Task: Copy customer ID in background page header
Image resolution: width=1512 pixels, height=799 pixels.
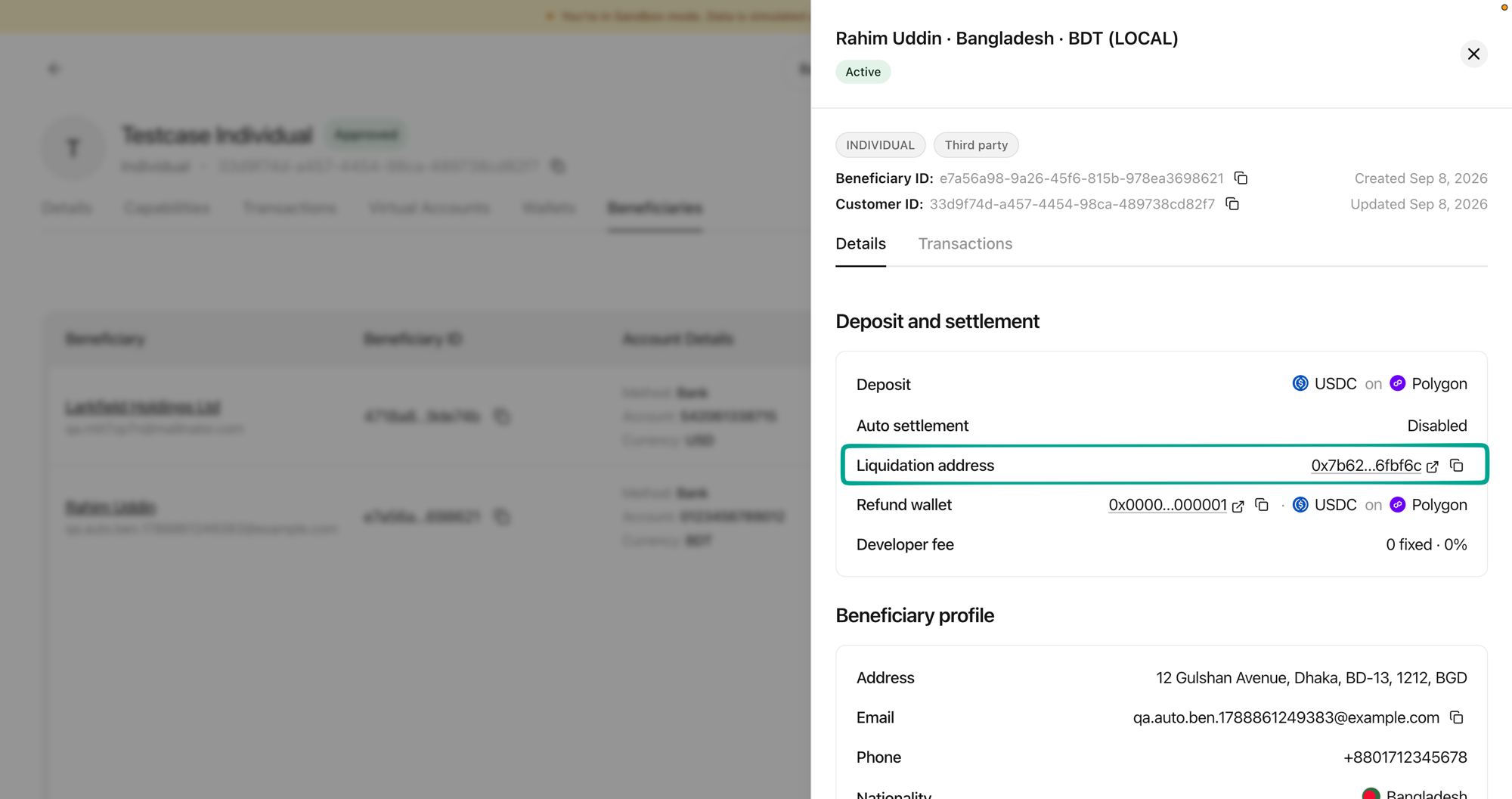Action: tap(558, 166)
